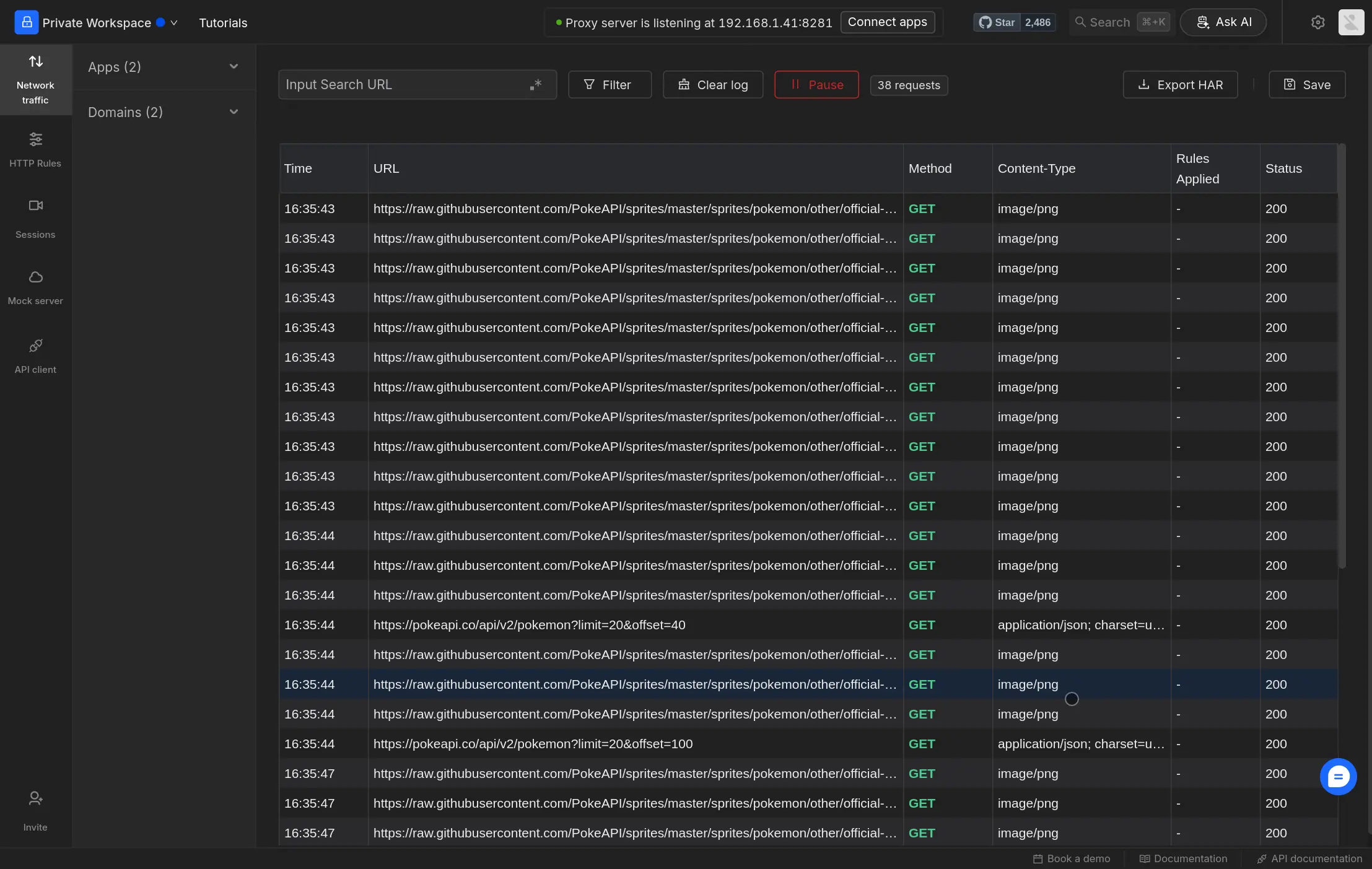The height and width of the screenshot is (869, 1372).
Task: Open the API documentation link
Action: pyautogui.click(x=1309, y=858)
